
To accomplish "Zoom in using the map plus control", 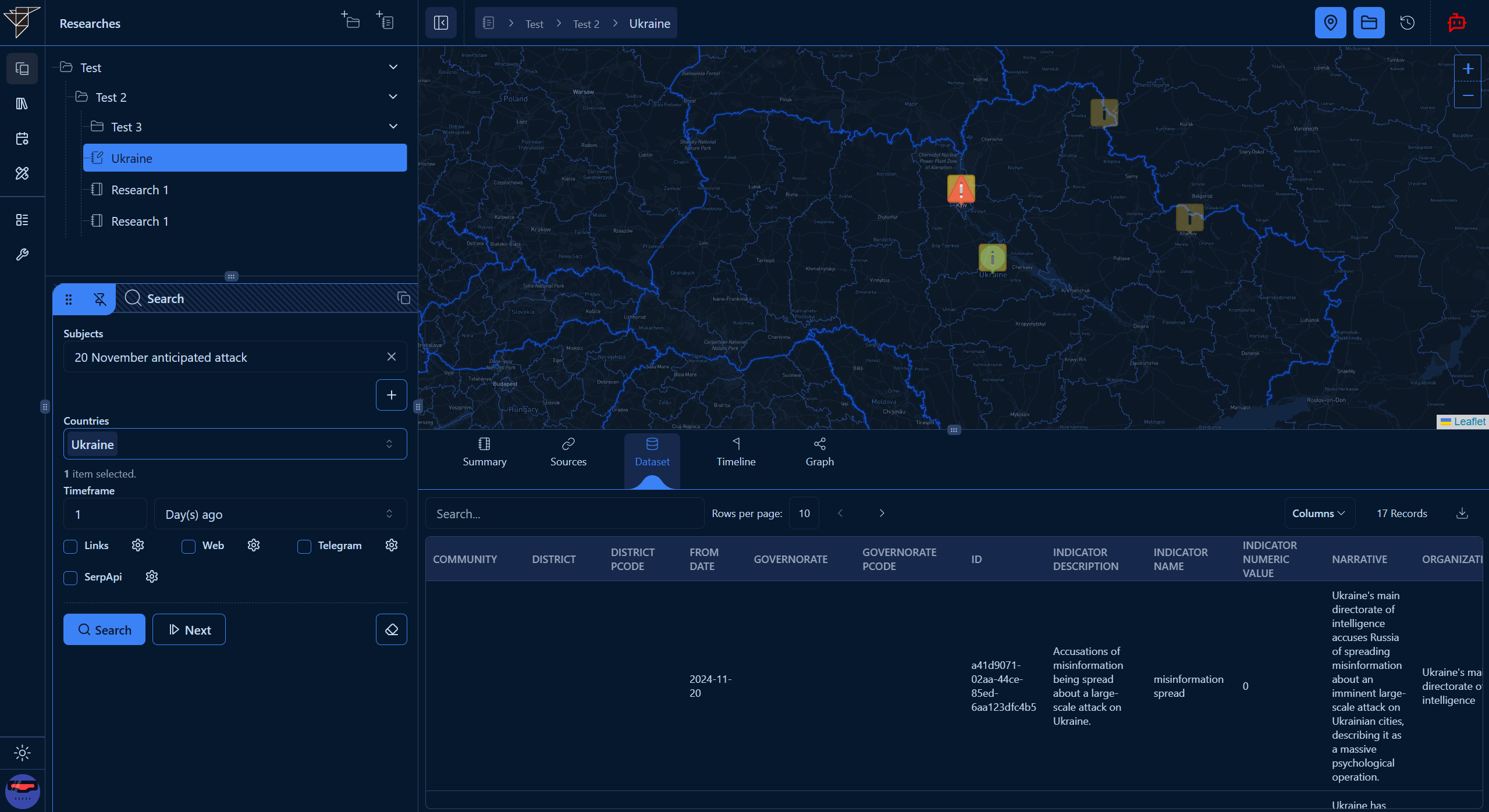I will [x=1467, y=68].
